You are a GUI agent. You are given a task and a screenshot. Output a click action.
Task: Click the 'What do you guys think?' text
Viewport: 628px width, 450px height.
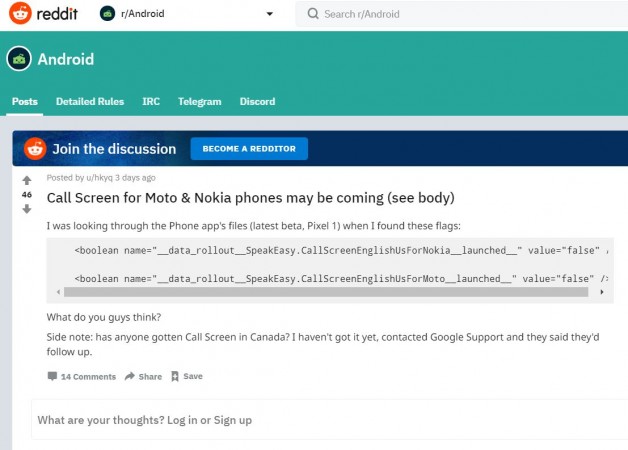coord(104,317)
